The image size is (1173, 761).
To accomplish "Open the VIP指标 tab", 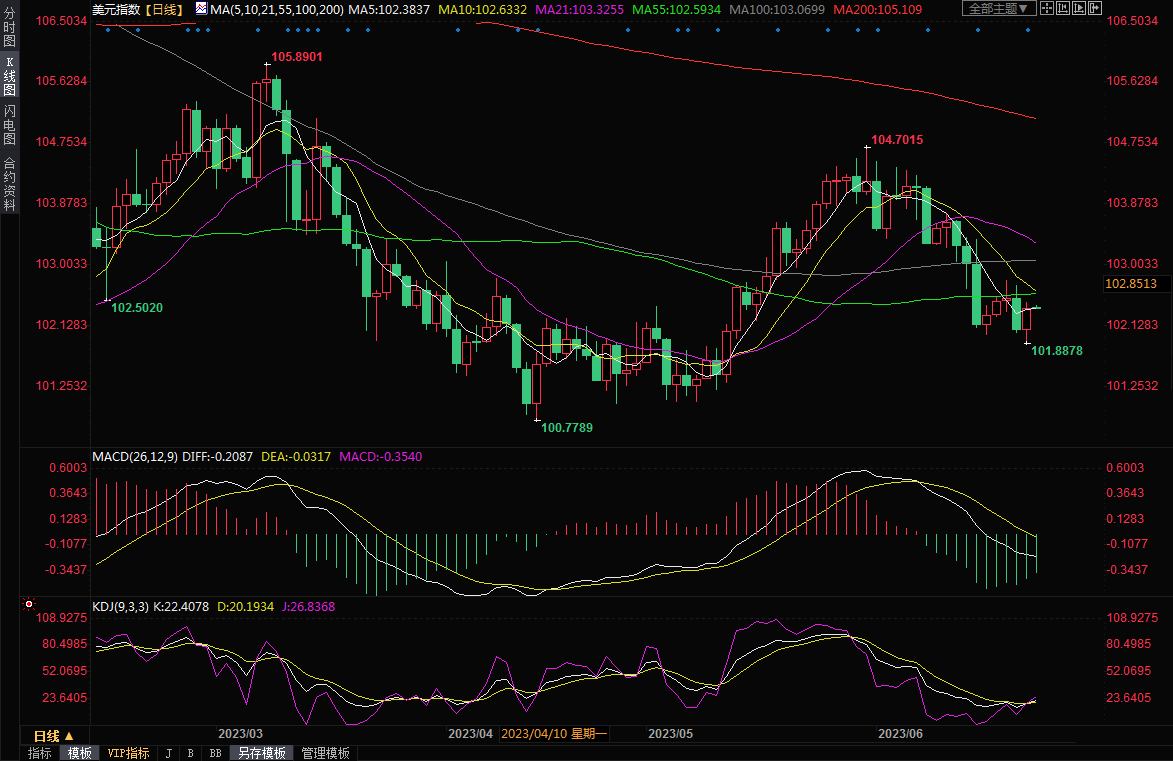I will click(x=128, y=753).
